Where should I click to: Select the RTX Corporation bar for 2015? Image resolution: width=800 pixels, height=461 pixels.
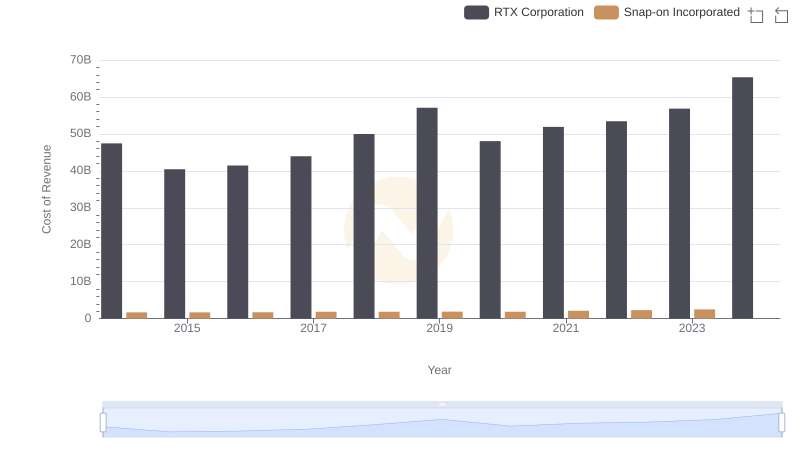point(174,244)
